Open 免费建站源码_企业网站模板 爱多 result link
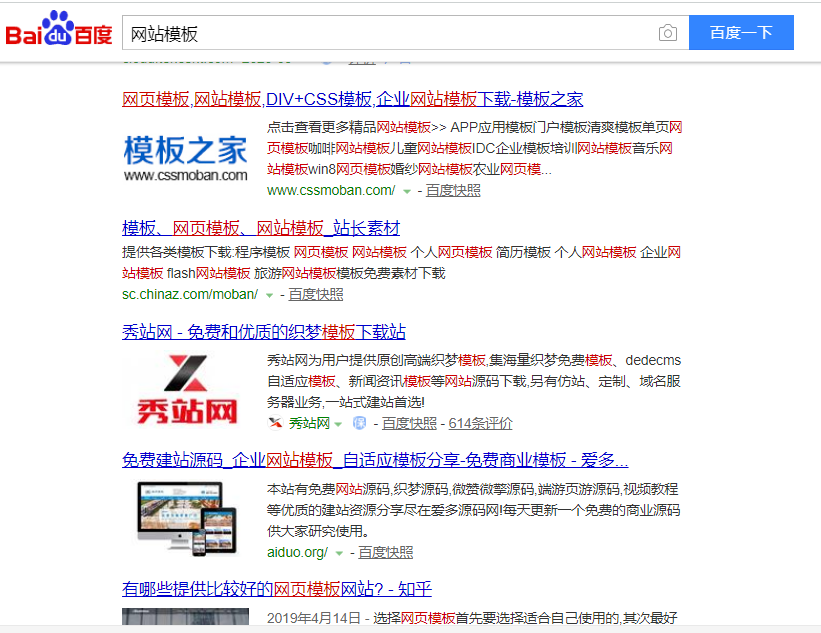Image resolution: width=821 pixels, height=633 pixels. (375, 460)
